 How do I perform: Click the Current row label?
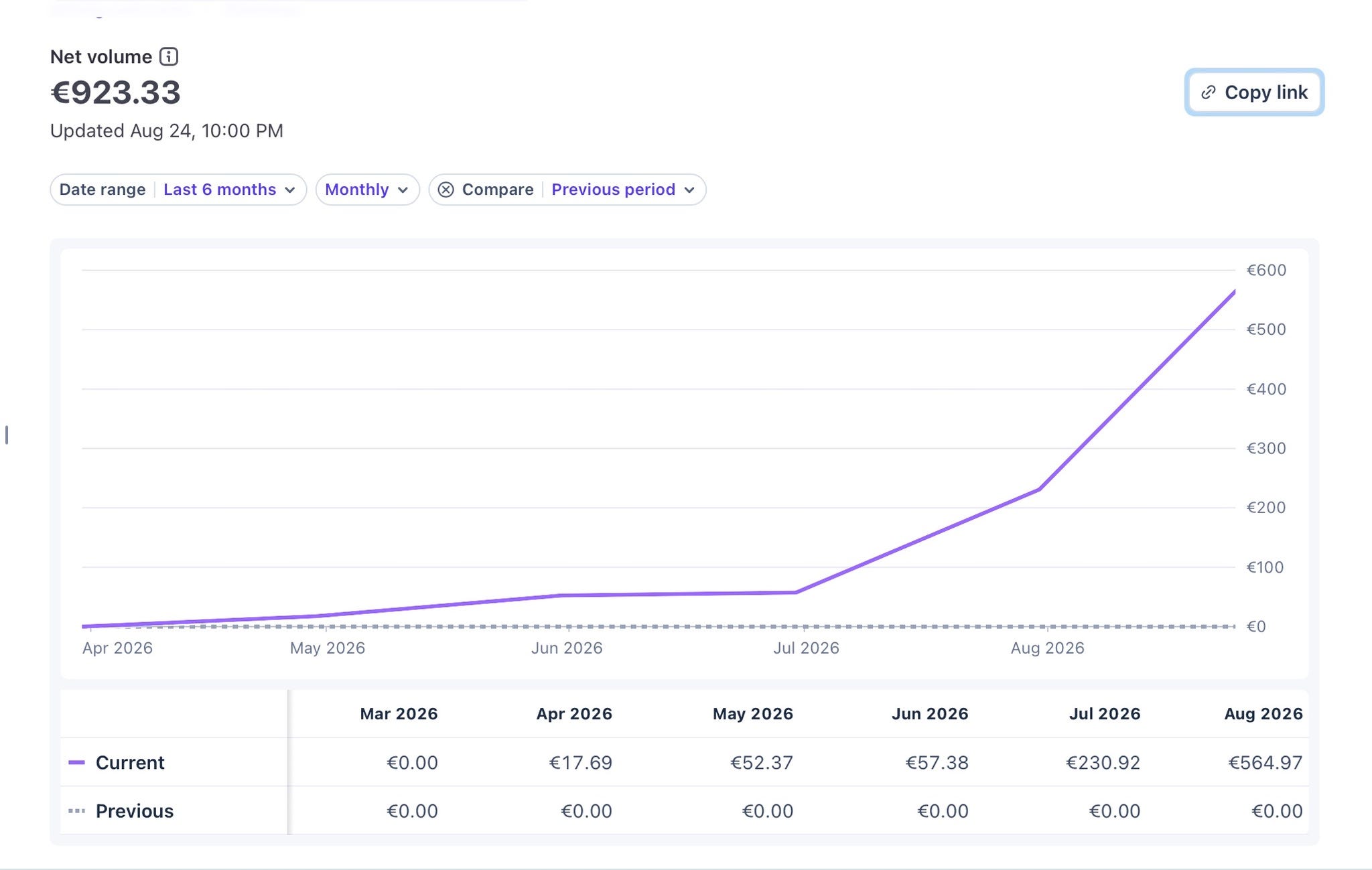point(130,762)
